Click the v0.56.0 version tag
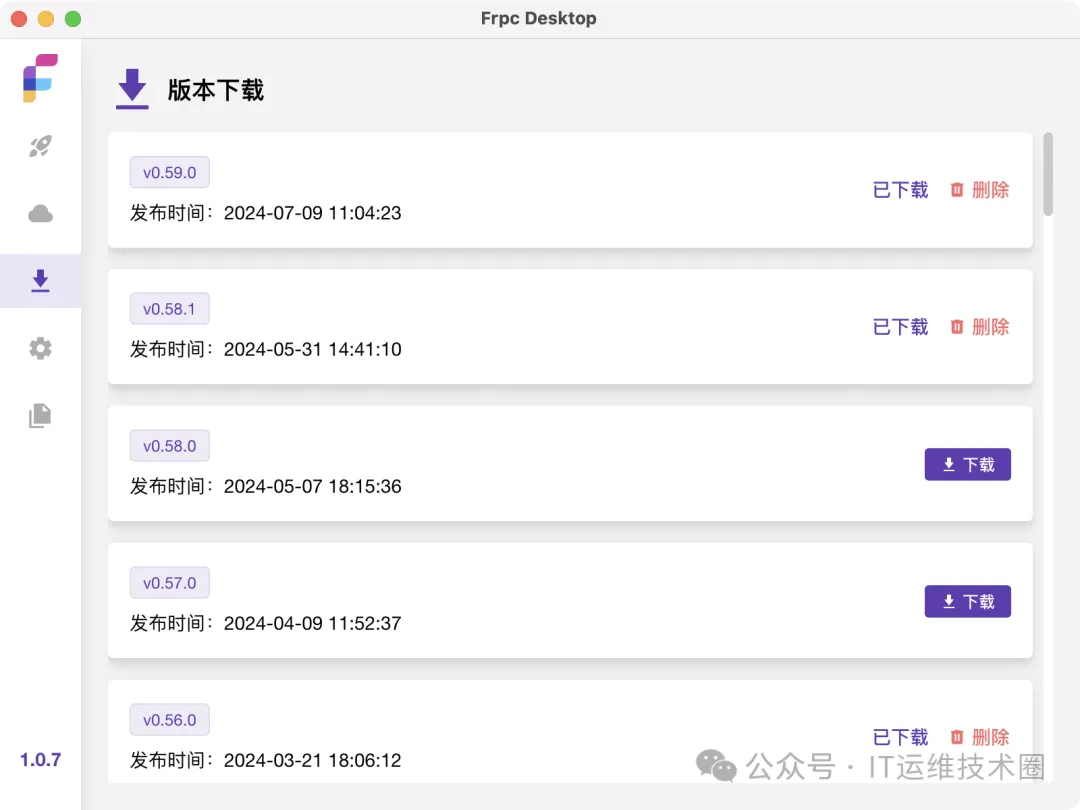Screen dimensions: 1080x810 tap(169, 720)
